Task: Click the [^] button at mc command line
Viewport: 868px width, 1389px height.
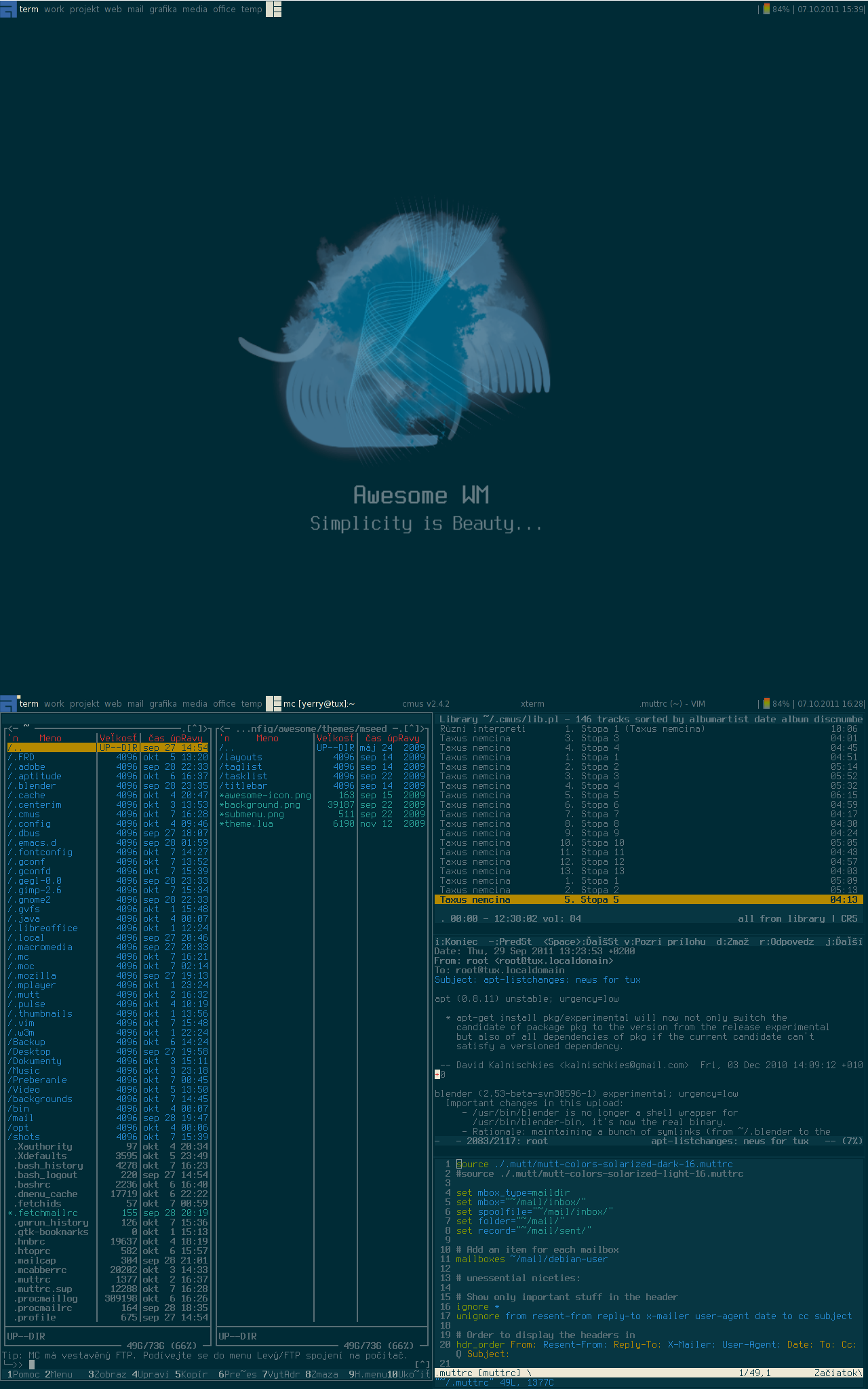Action: (x=422, y=1364)
